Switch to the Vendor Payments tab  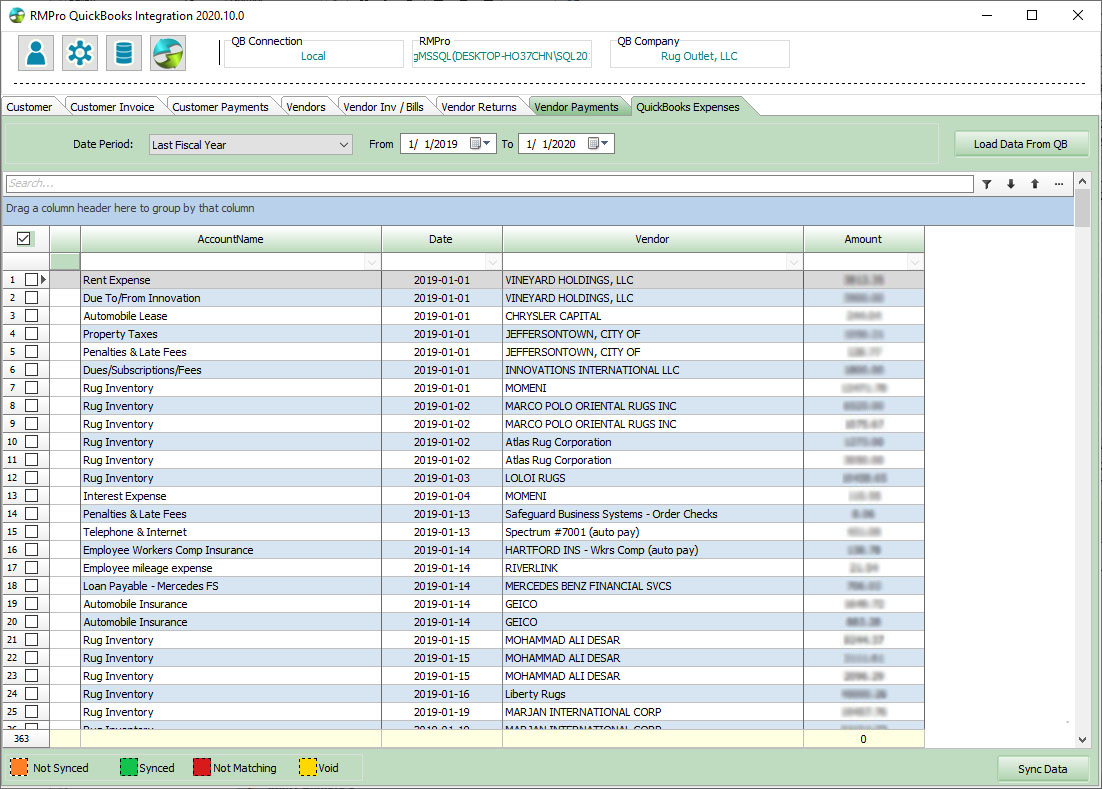coord(576,107)
